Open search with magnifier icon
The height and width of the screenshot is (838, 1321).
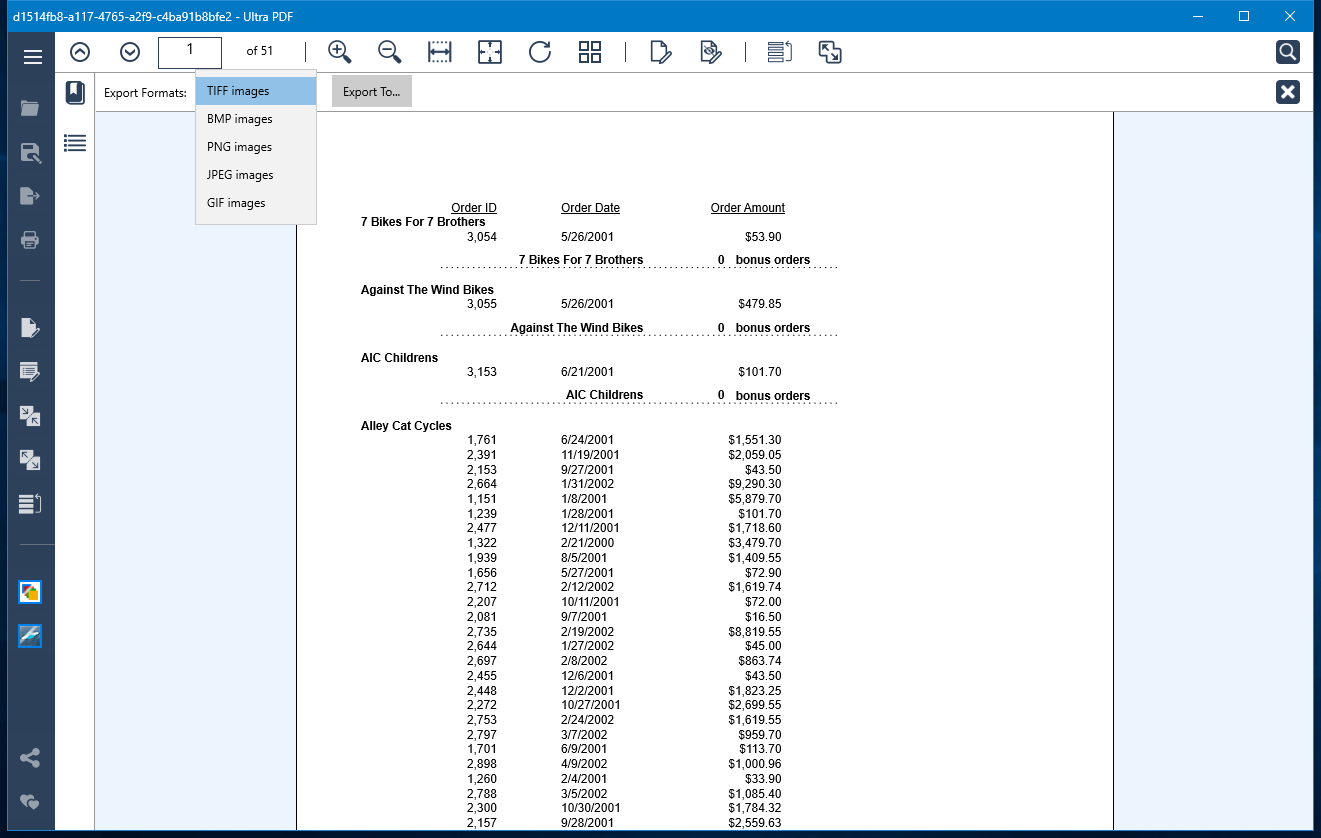[x=1287, y=52]
